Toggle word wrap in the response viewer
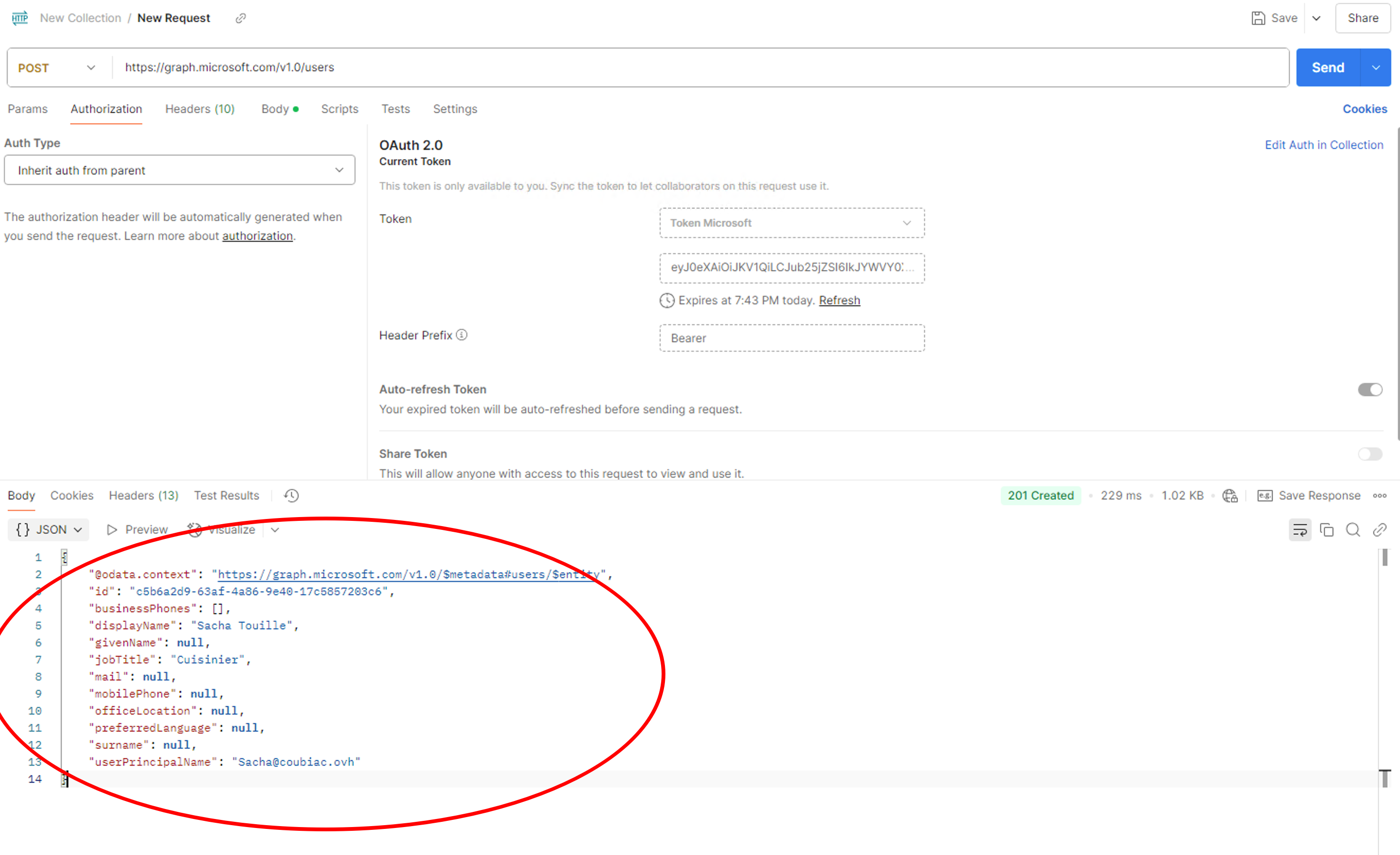The image size is (1400, 855). [1300, 530]
